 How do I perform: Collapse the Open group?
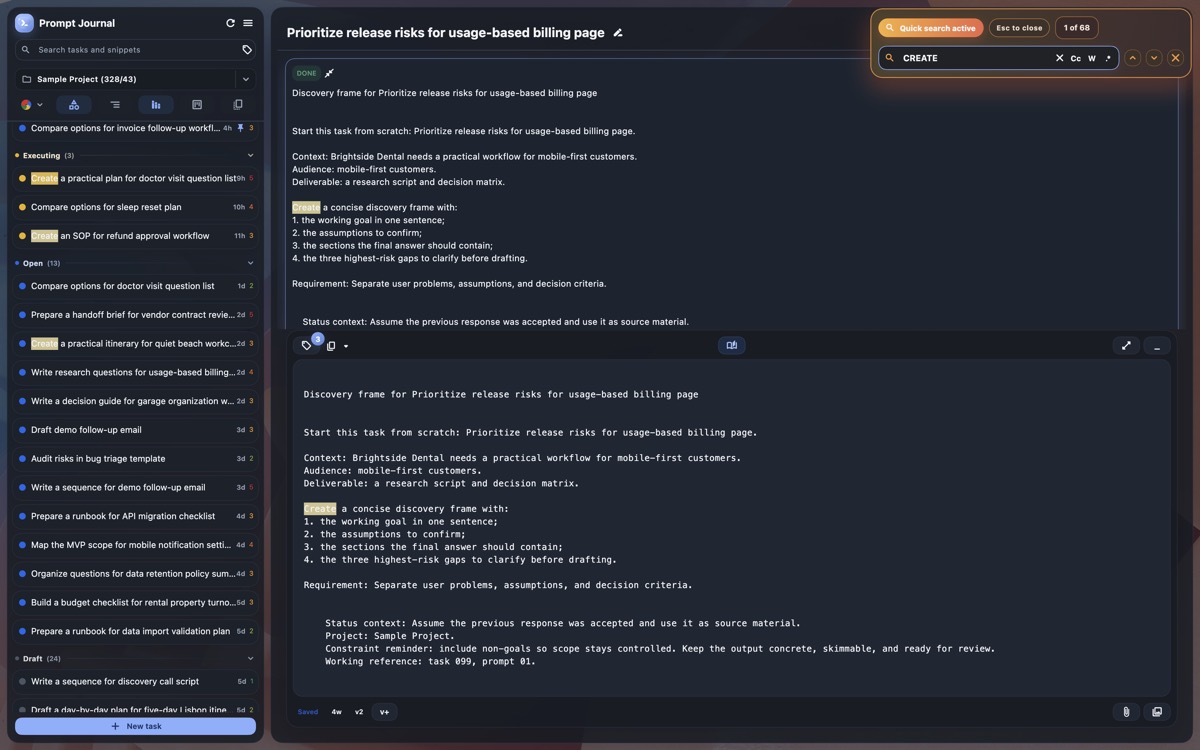pyautogui.click(x=250, y=264)
